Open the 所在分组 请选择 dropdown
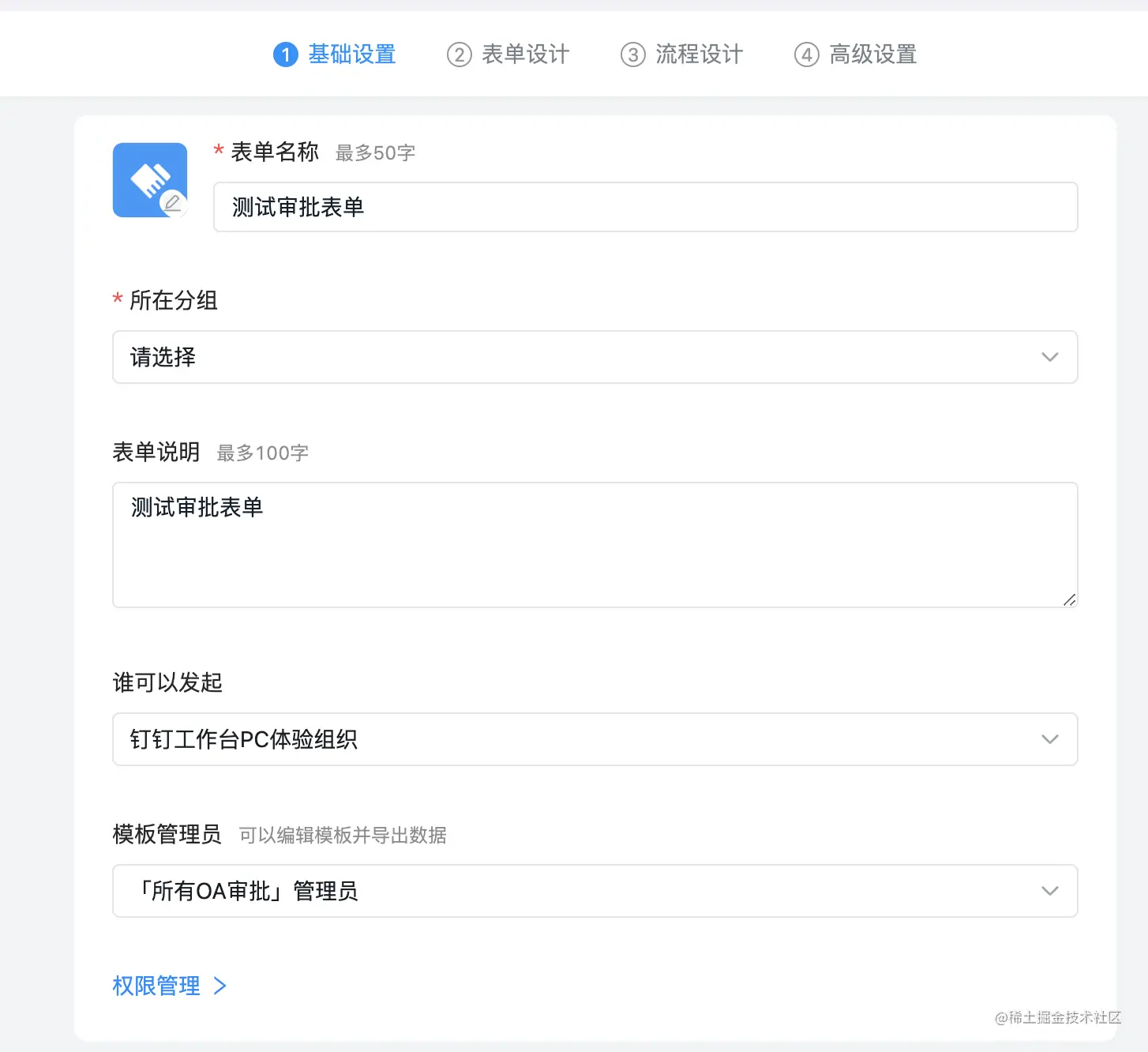 [595, 357]
